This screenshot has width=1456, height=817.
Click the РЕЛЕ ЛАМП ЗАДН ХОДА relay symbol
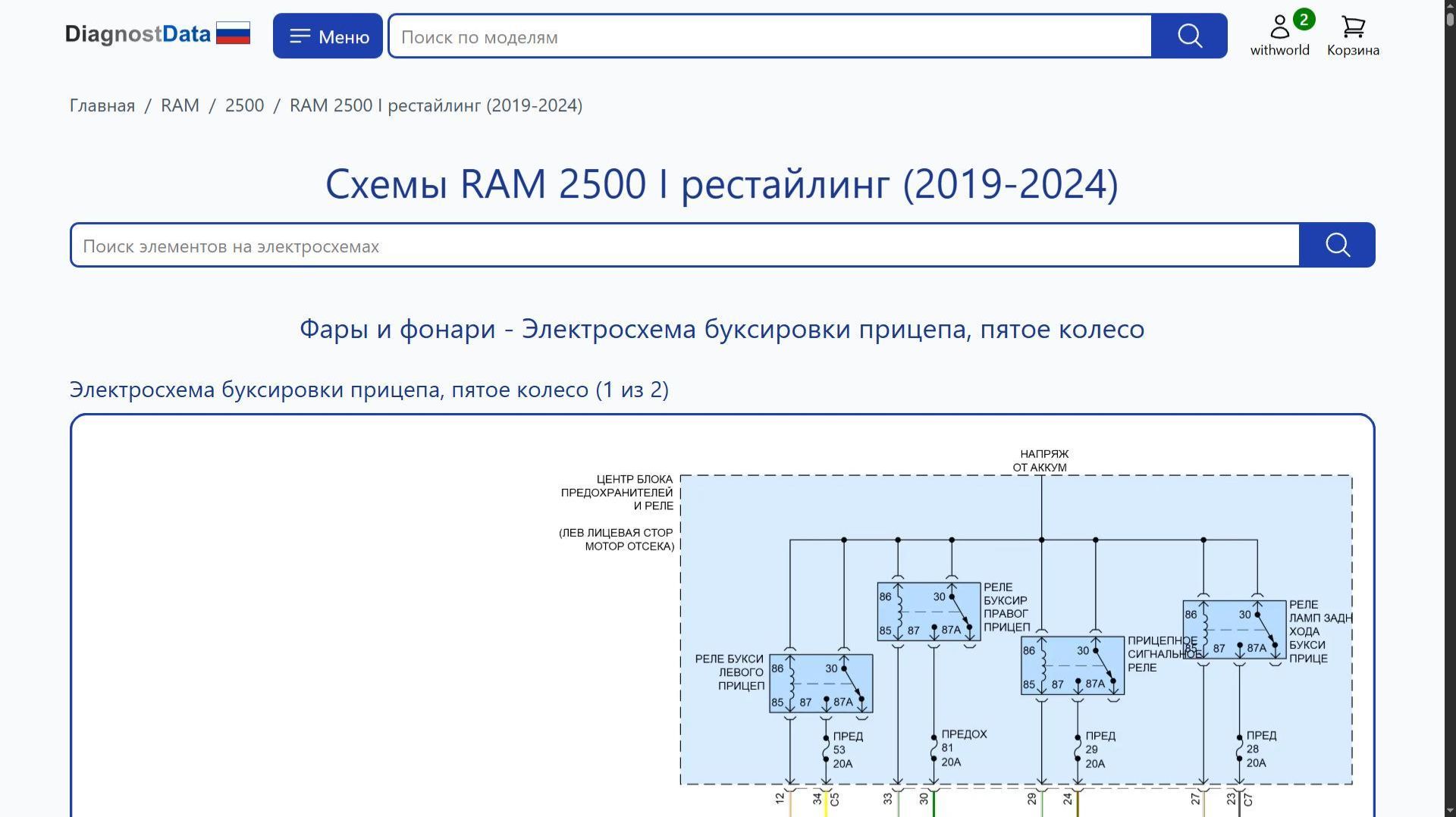pos(1234,630)
